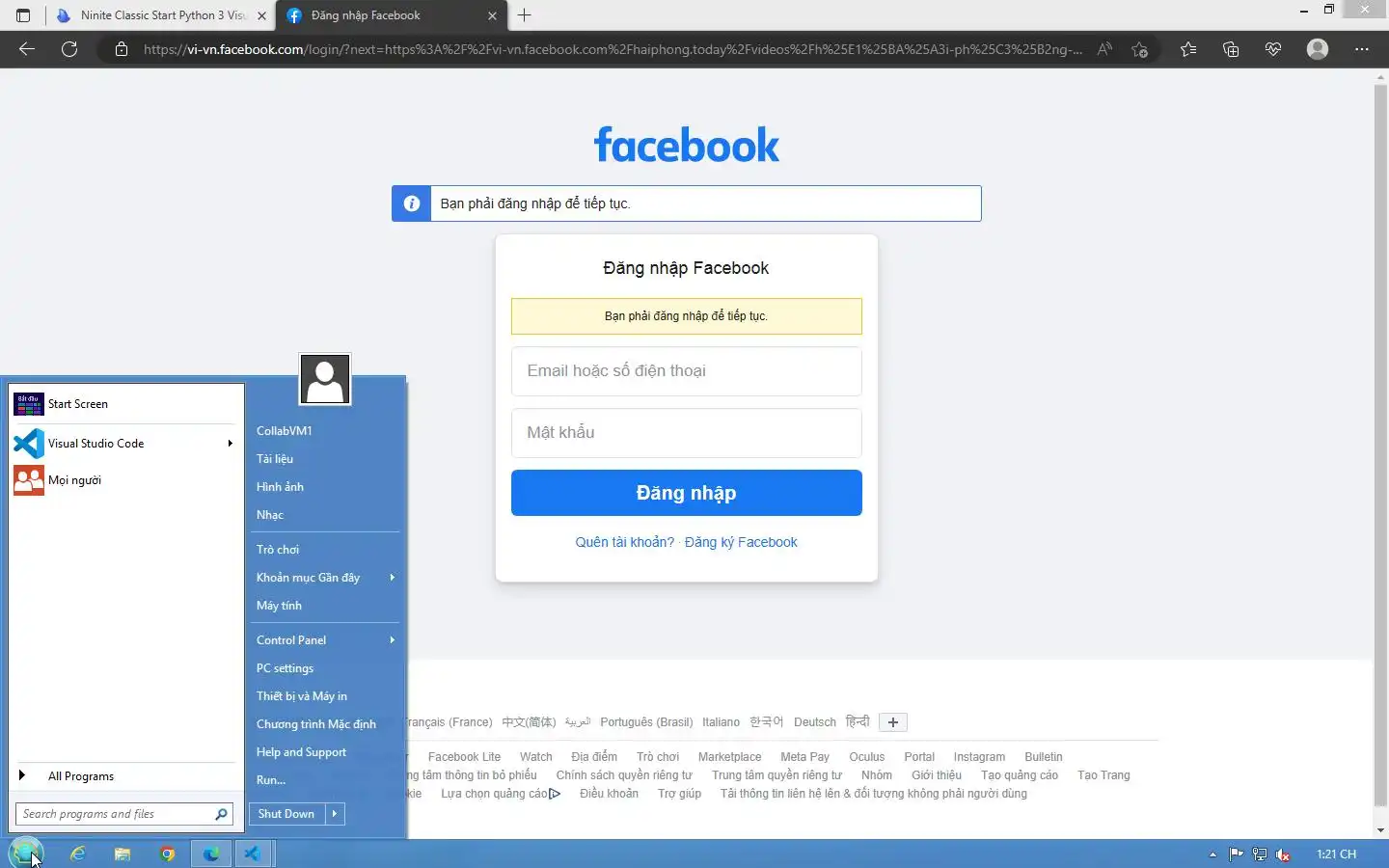Close the Ninite Classic Start tab

[x=261, y=15]
